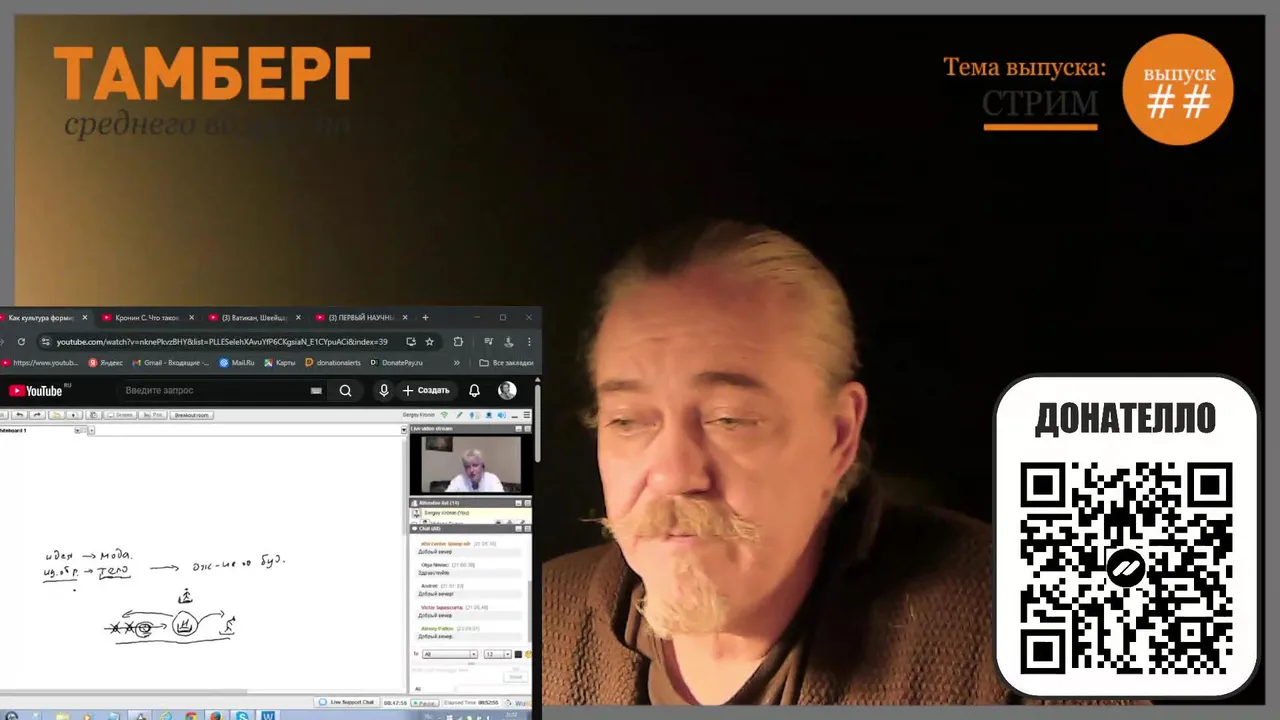Open the hamburger menu in webinar header
The height and width of the screenshot is (720, 1280).
point(527,415)
